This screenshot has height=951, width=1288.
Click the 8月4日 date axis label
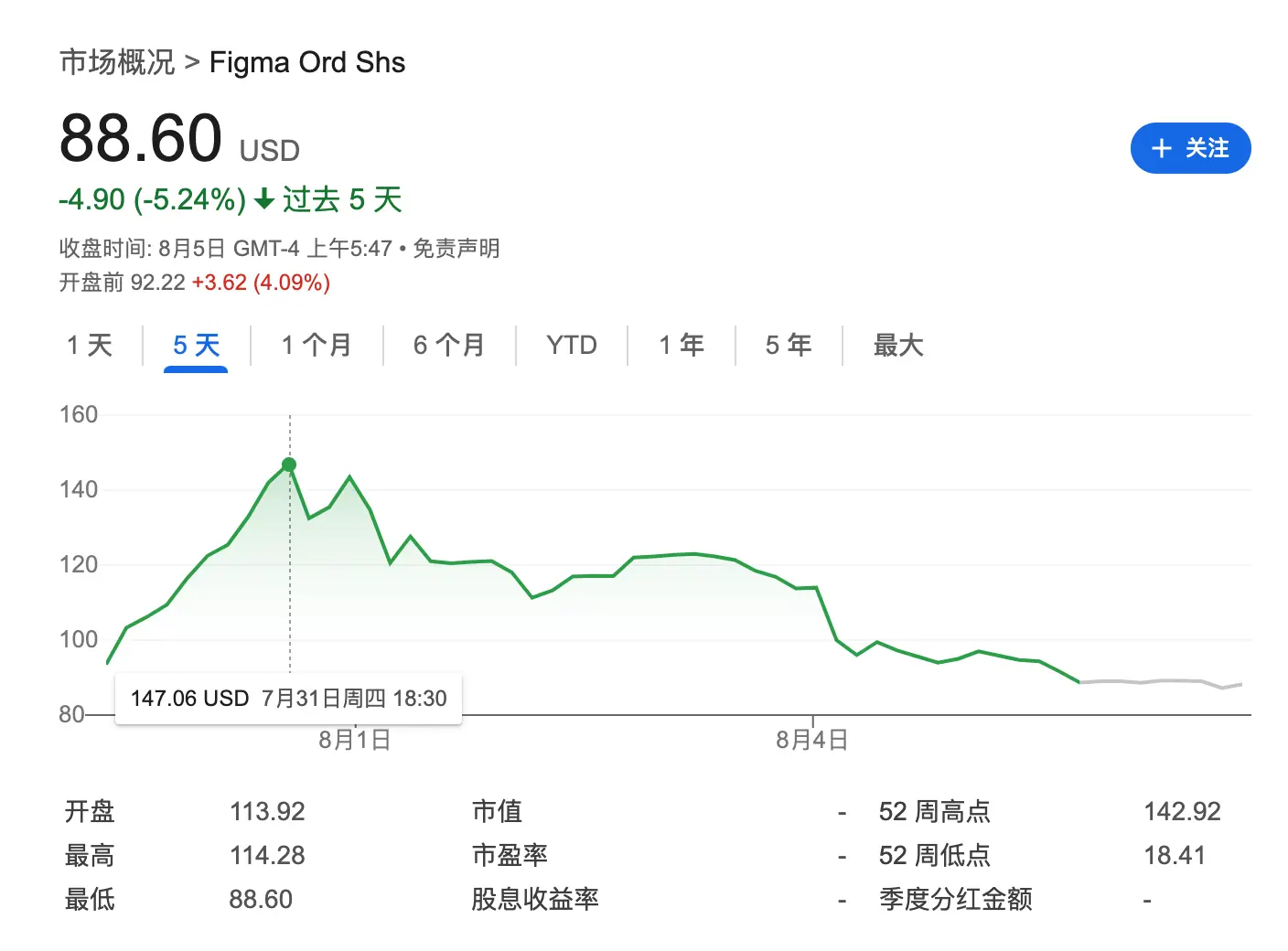(x=811, y=740)
